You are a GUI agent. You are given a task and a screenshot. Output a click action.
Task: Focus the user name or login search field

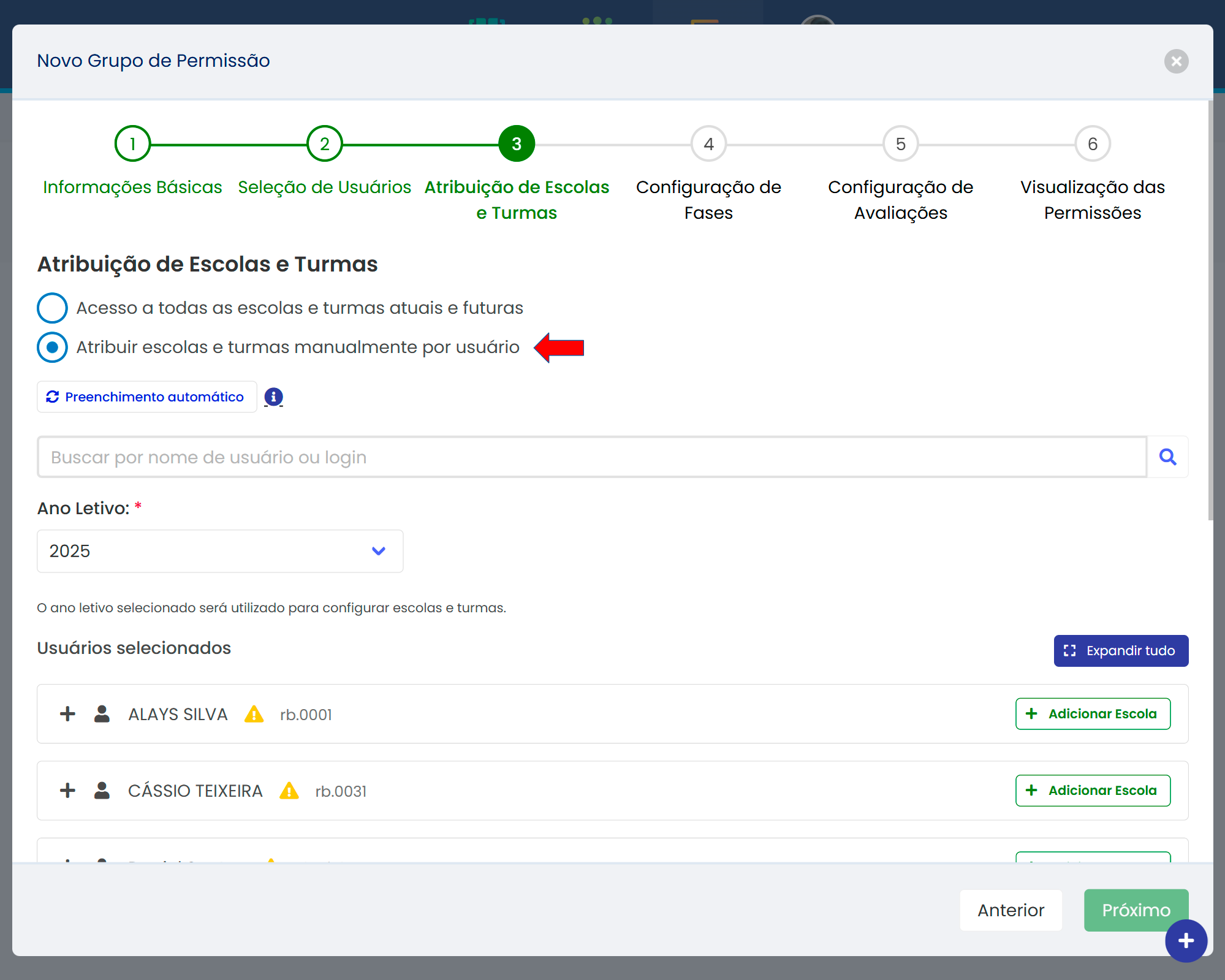[591, 457]
